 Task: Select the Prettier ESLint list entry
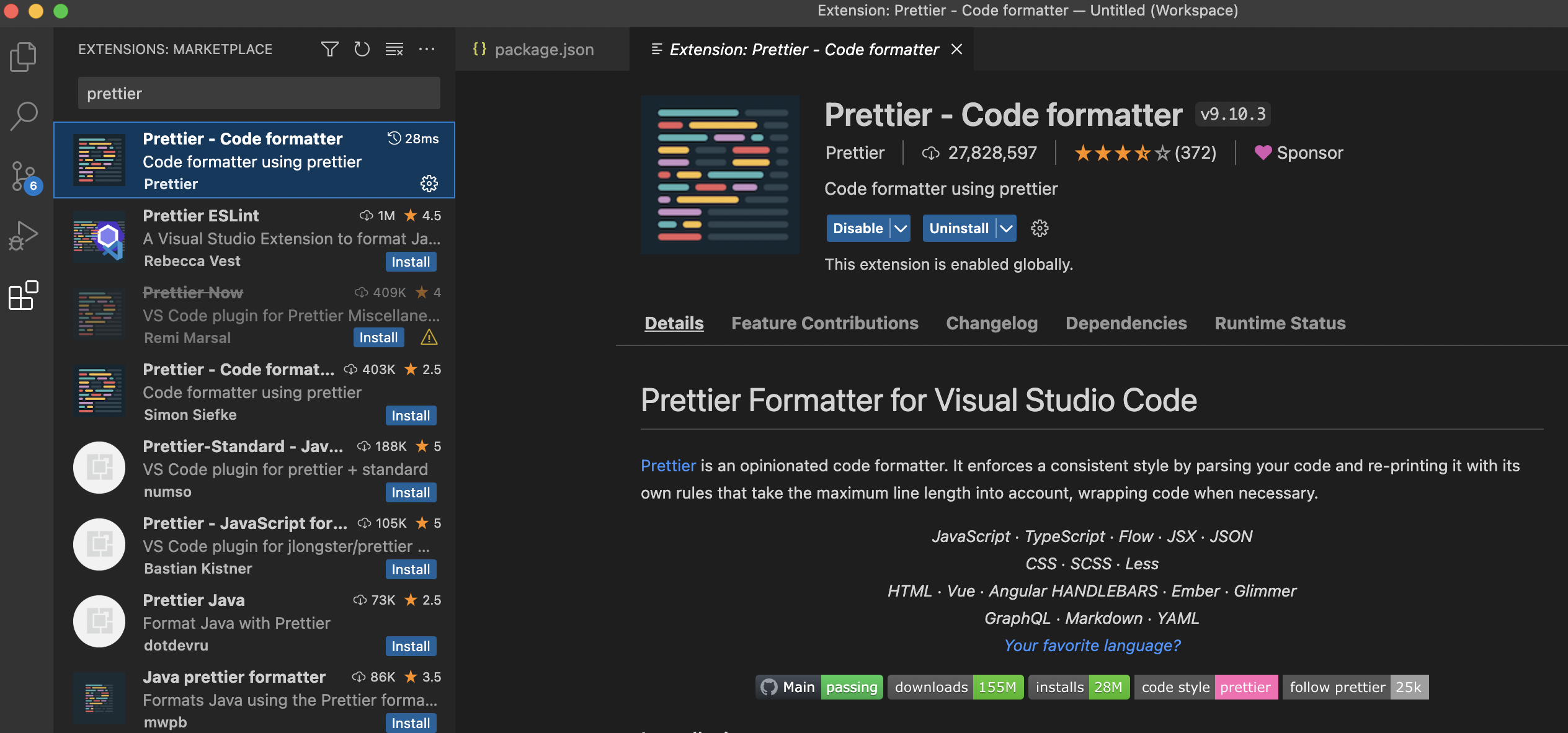[254, 237]
